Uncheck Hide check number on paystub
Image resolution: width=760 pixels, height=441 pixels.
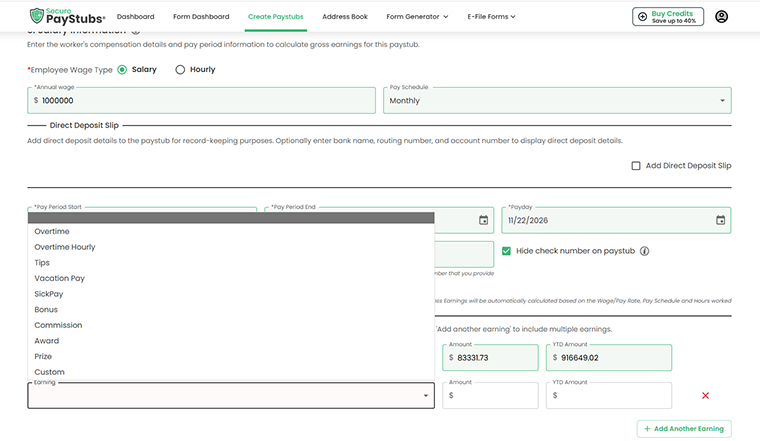tap(506, 251)
